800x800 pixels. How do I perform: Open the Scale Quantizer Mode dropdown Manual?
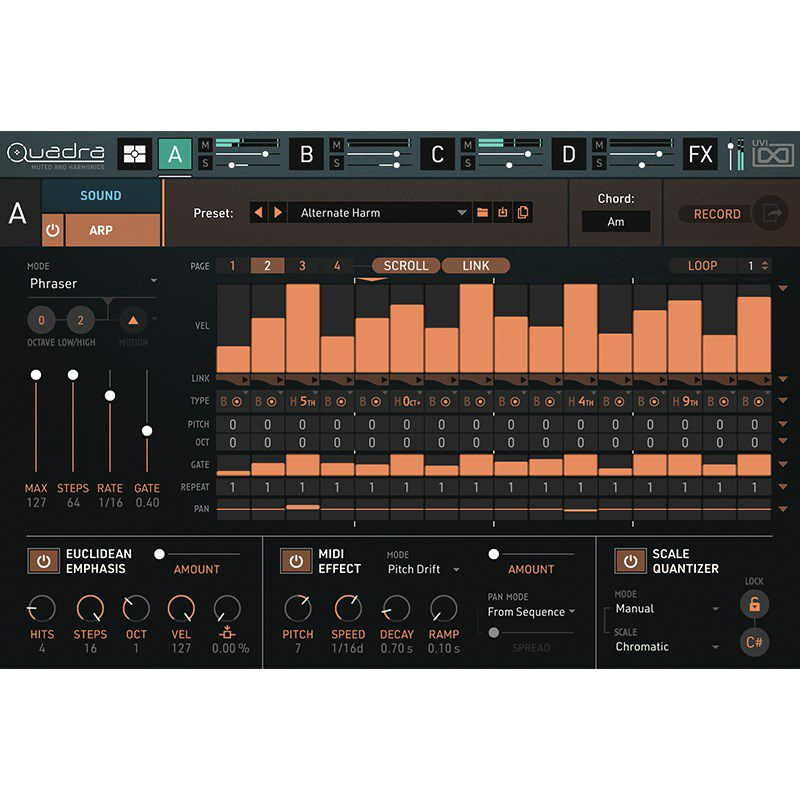666,609
